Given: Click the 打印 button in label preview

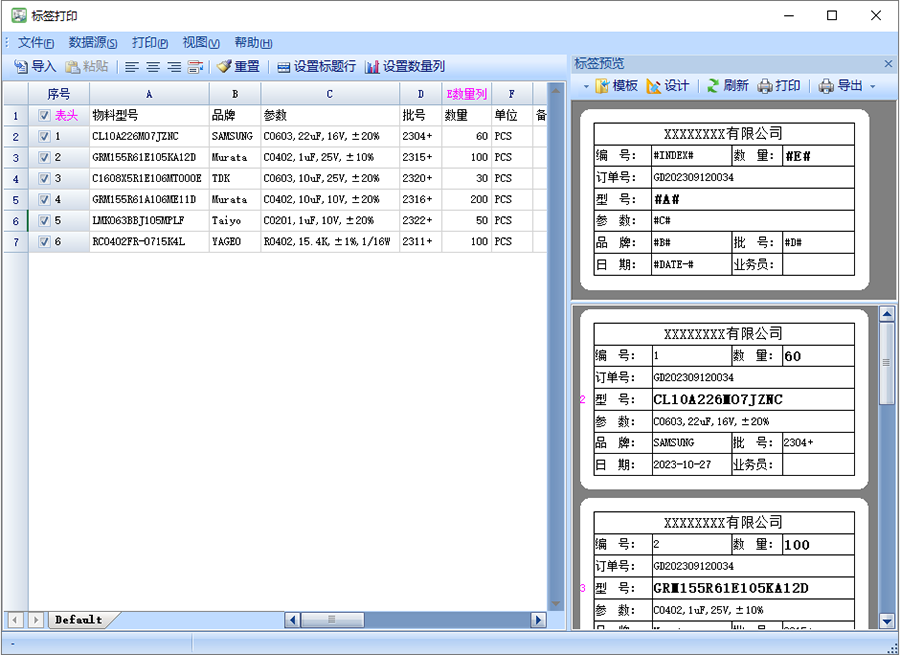Looking at the screenshot, I should [x=779, y=86].
